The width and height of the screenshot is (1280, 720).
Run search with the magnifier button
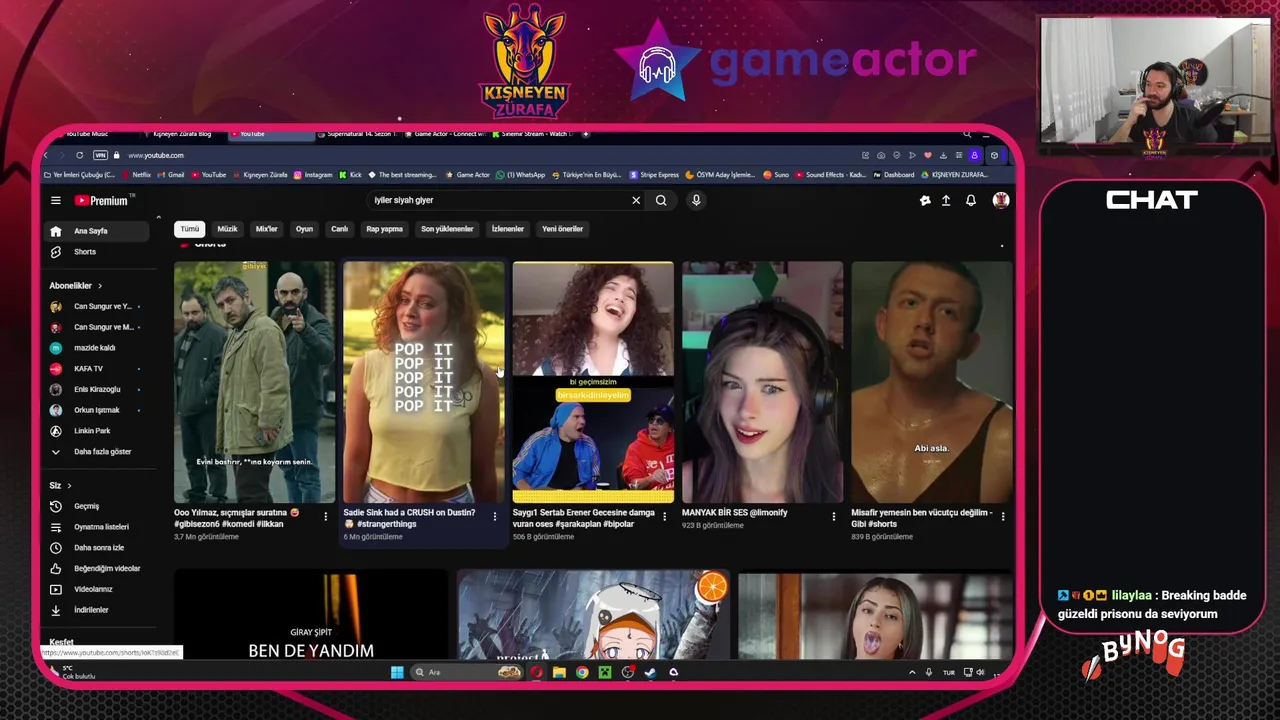pos(661,200)
